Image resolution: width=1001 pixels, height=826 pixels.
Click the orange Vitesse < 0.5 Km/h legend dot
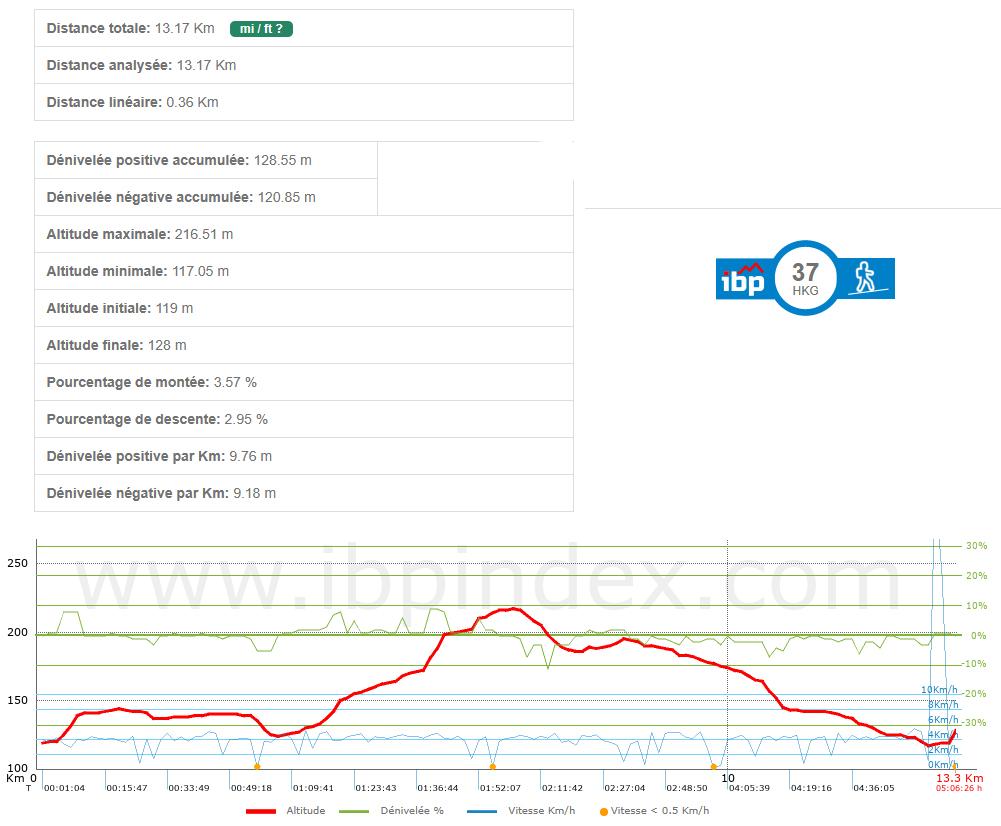pos(603,810)
